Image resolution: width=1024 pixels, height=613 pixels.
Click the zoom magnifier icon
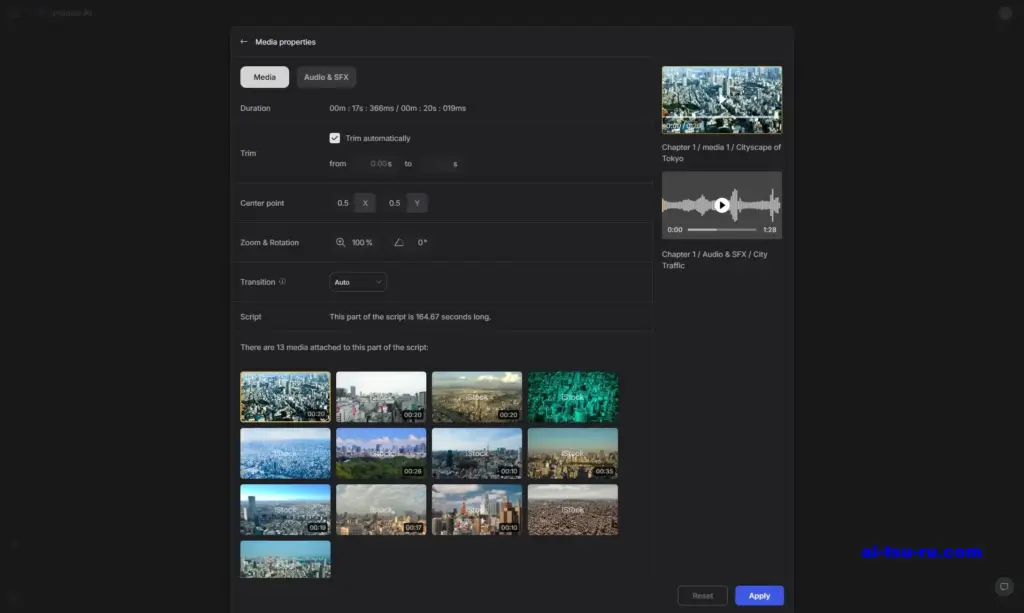pos(340,242)
